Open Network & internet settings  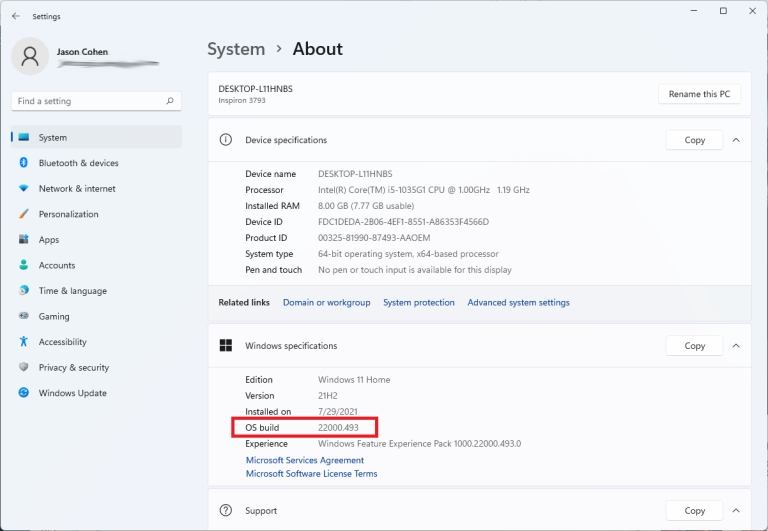(x=96, y=188)
